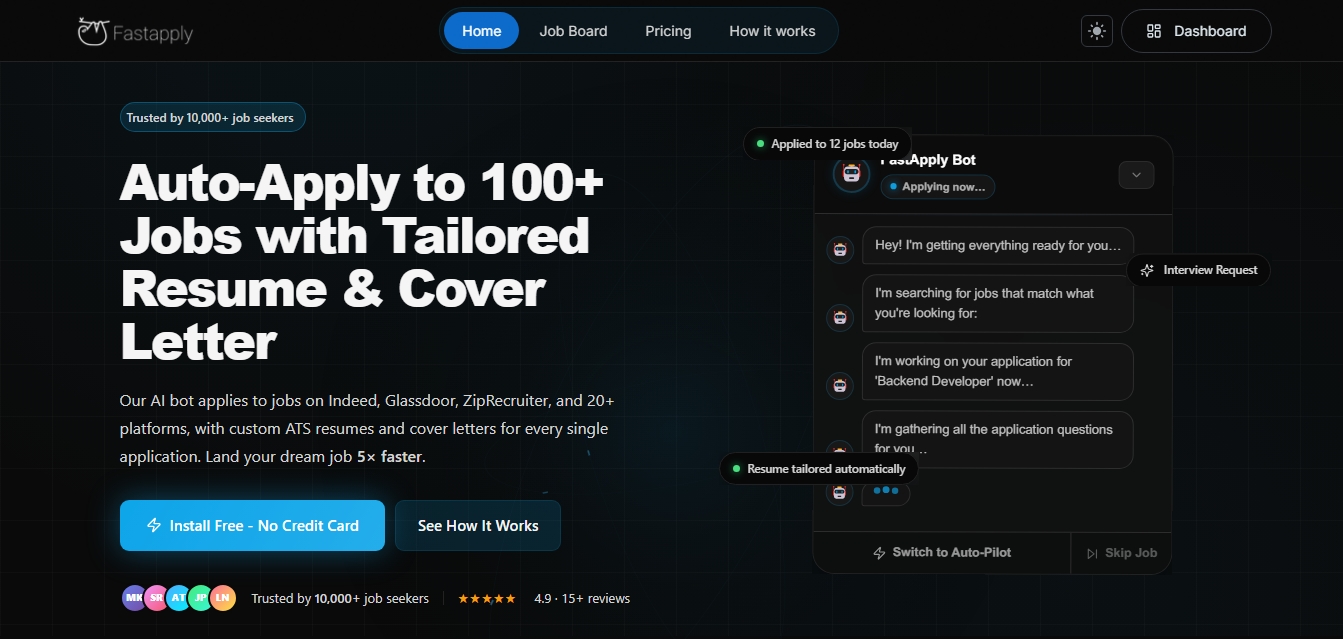Click the lightning icon on Install Free button
The image size is (1343, 639).
tap(156, 525)
